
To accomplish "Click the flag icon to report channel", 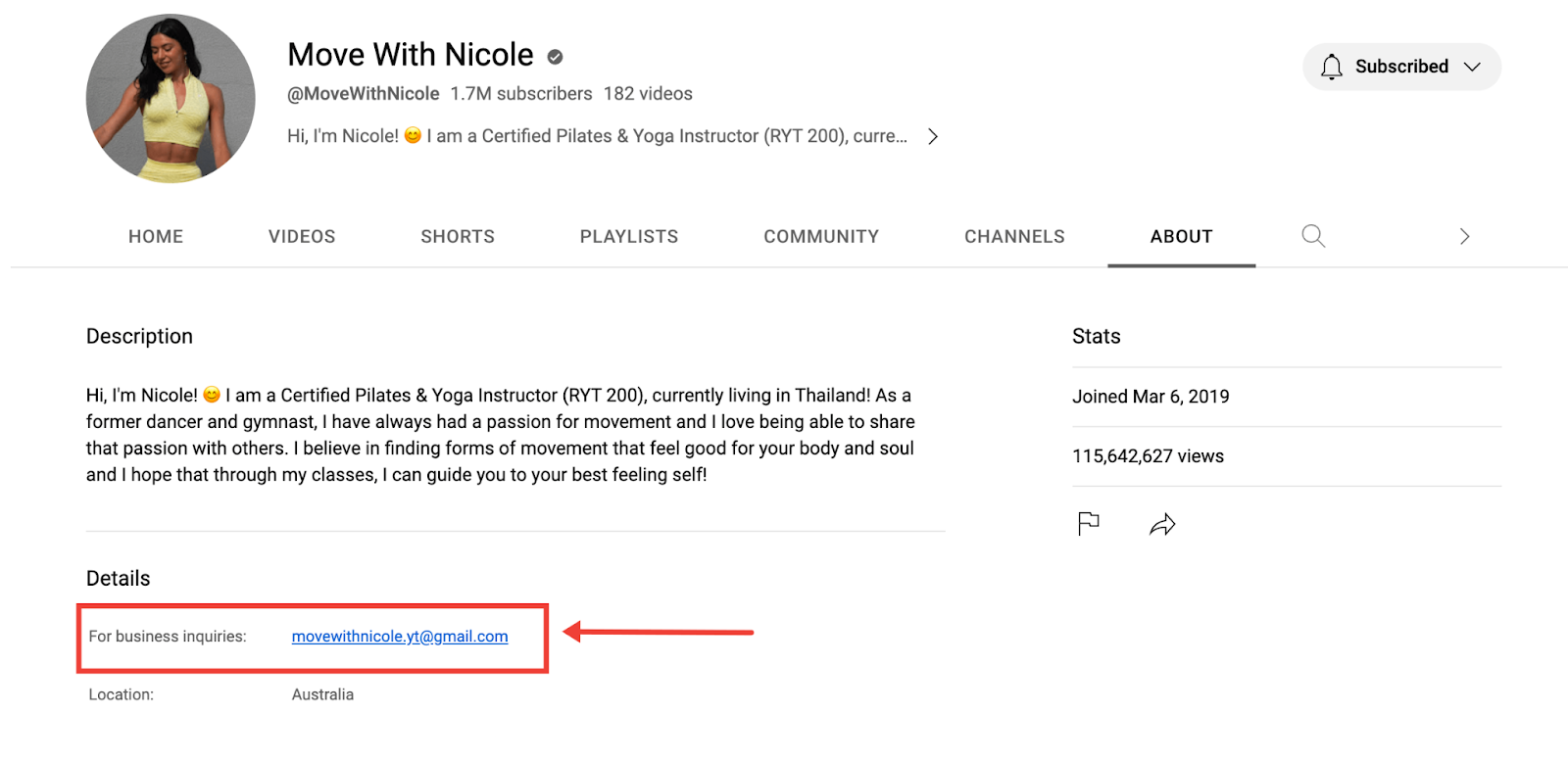I will [x=1088, y=524].
